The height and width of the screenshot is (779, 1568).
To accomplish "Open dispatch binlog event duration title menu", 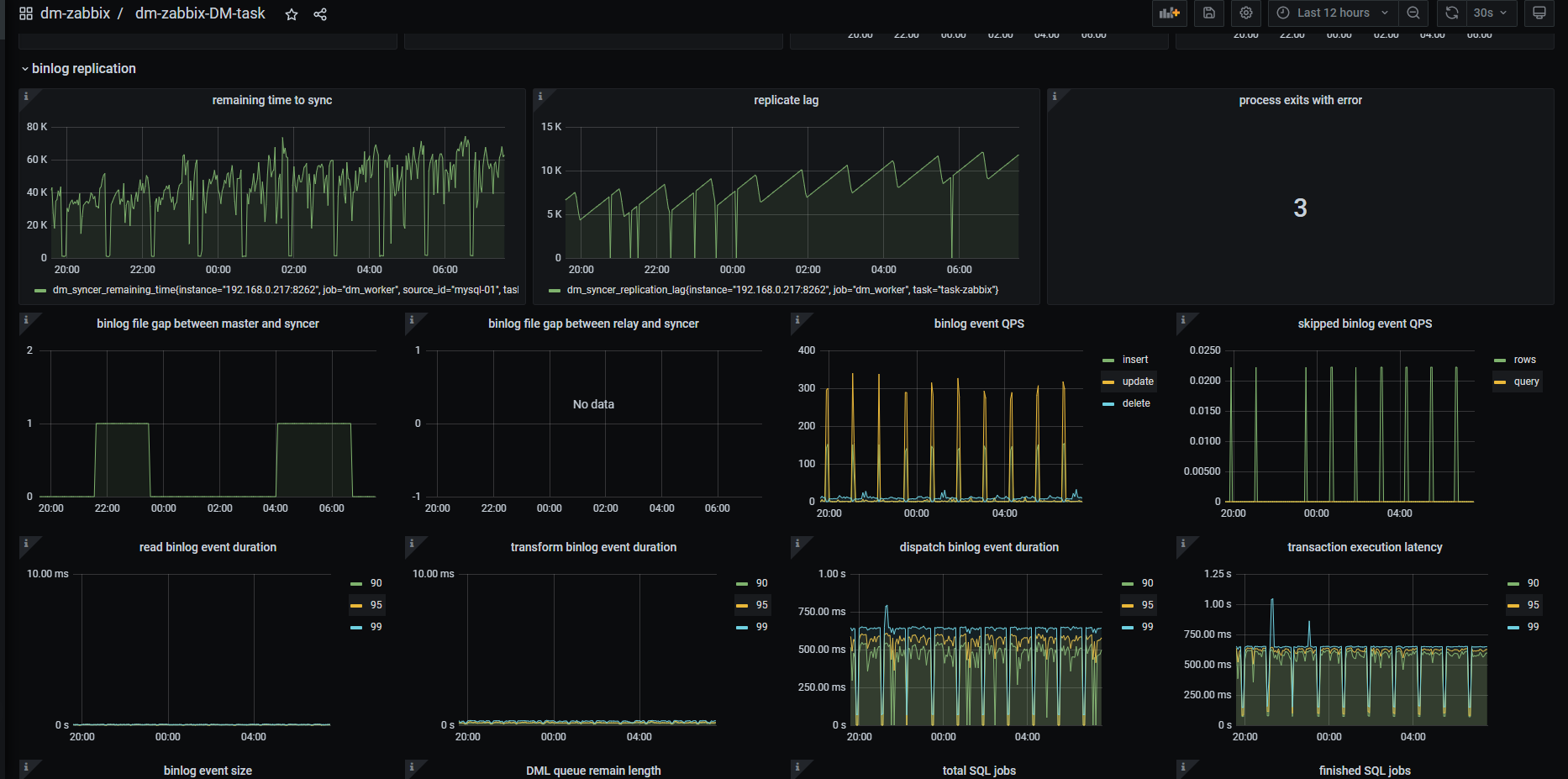I will [979, 547].
